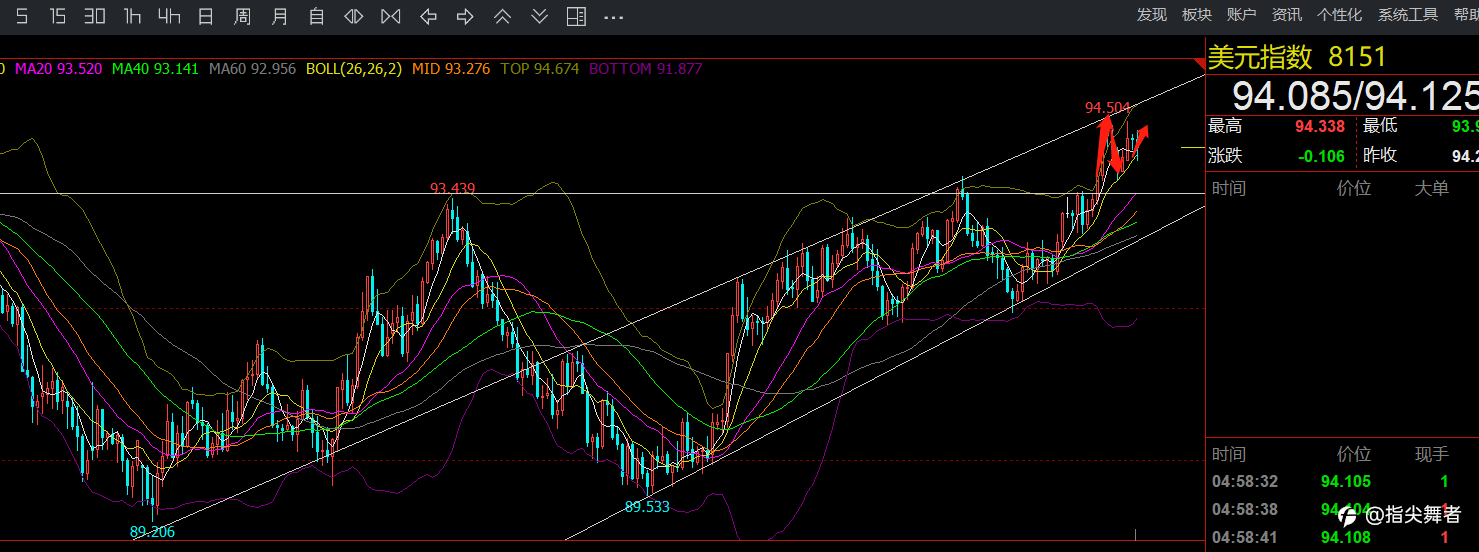Click the 最高 value 94.338
1479x552 pixels.
[1318, 126]
